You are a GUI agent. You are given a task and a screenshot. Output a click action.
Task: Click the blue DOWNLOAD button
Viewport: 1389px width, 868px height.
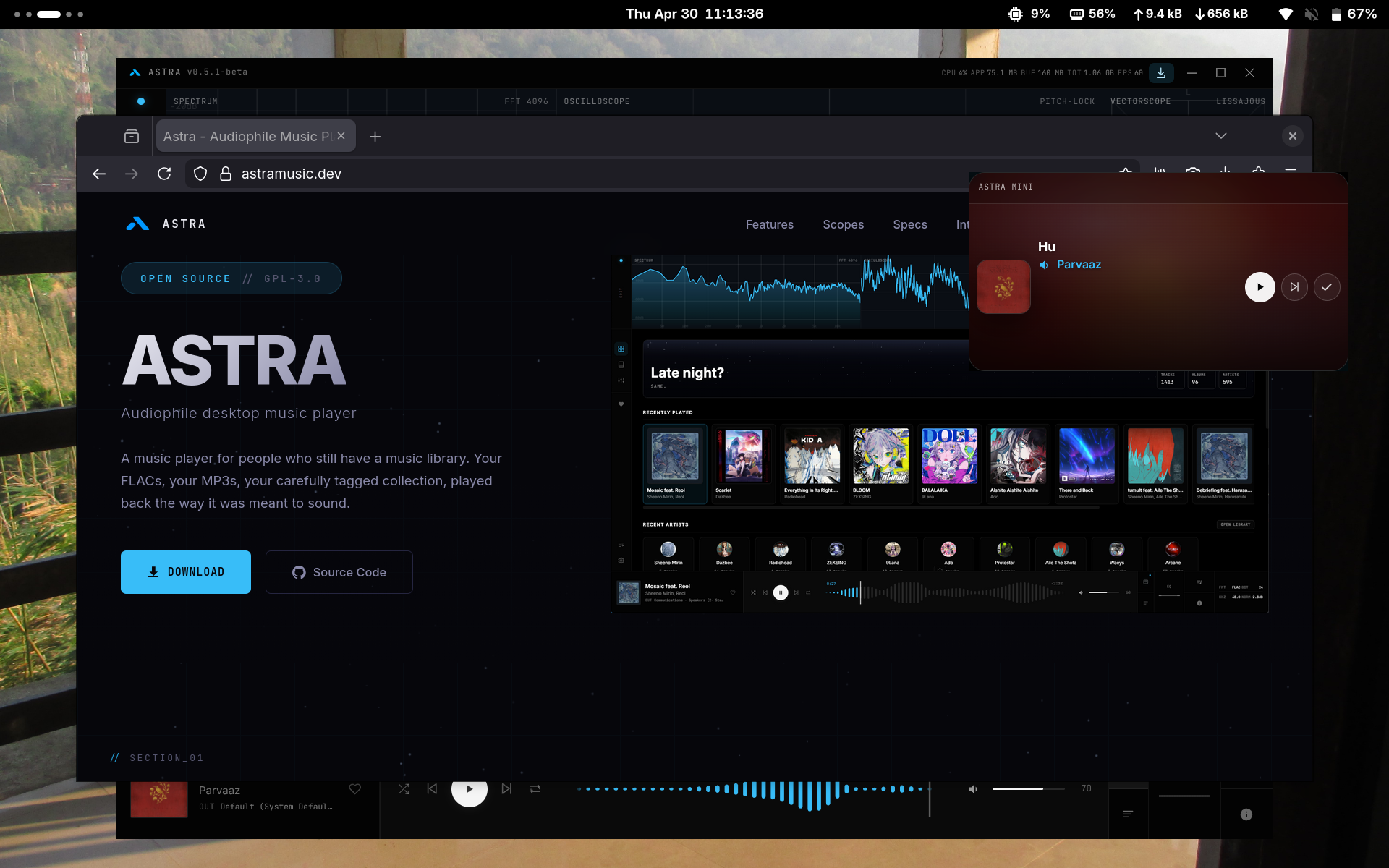(186, 572)
